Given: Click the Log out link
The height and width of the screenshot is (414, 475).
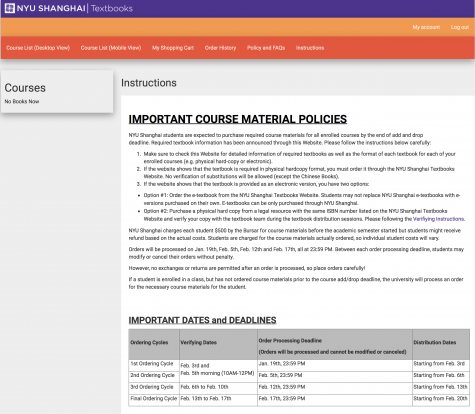Looking at the screenshot, I should coord(460,27).
